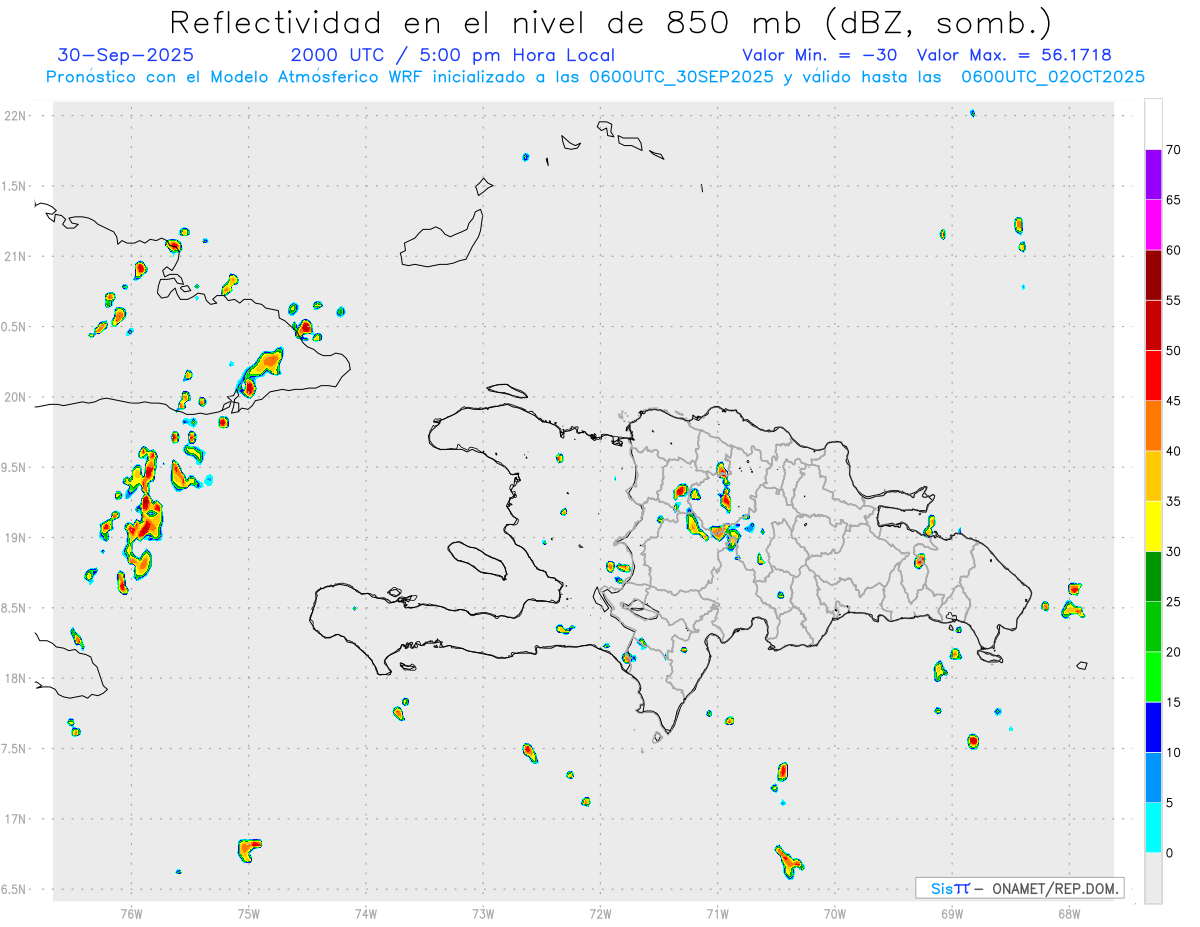Pick the cyan 0-5 dBZ colorbar segment
The width and height of the screenshot is (1200, 927).
point(1153,827)
